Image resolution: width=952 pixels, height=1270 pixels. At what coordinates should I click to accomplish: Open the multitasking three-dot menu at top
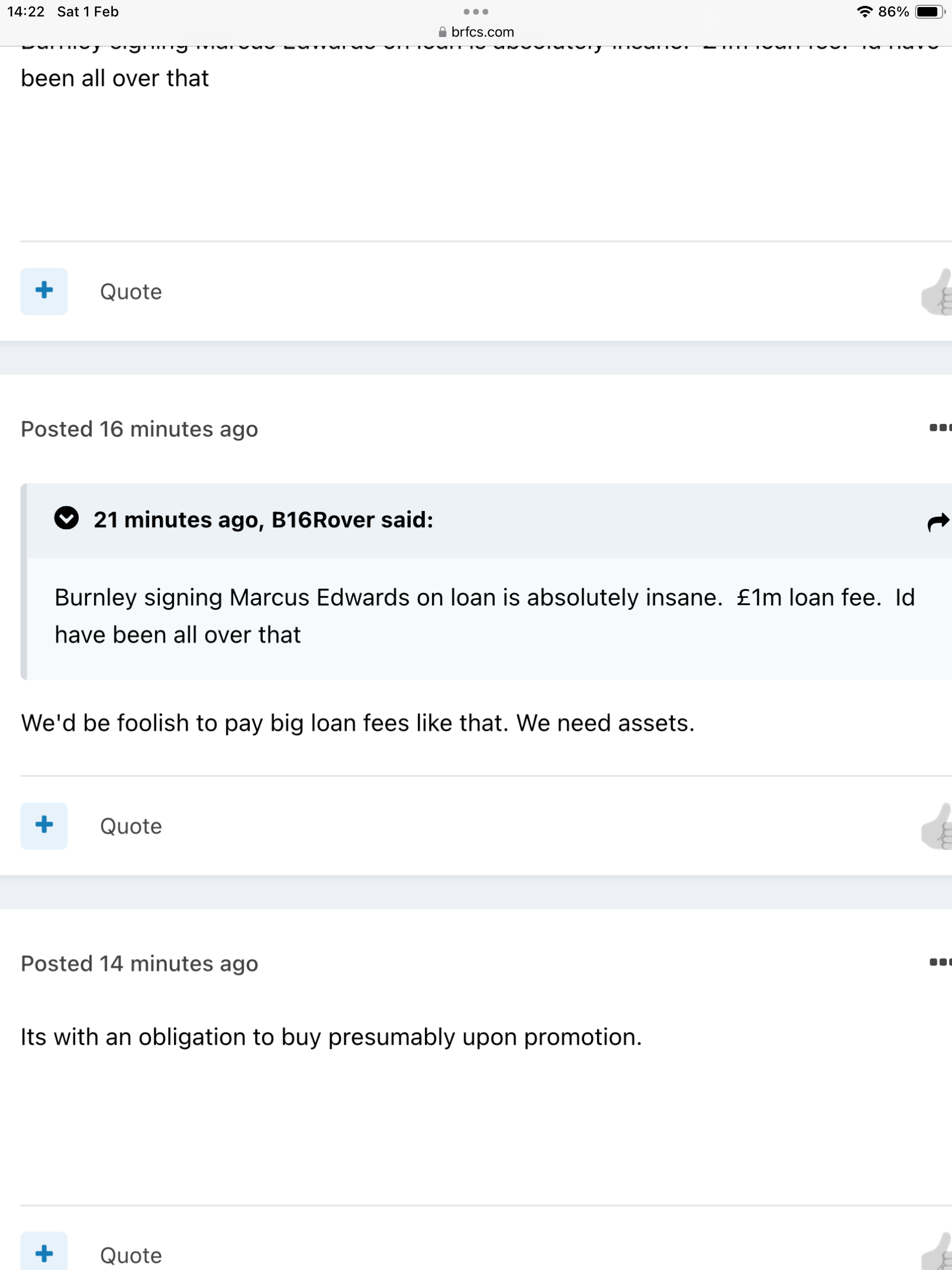pyautogui.click(x=475, y=12)
